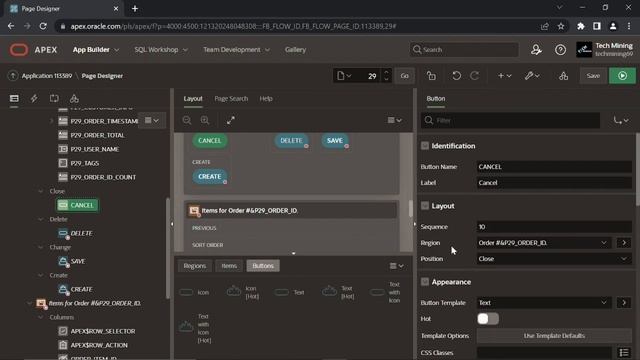Click the Application 113389 breadcrumb link
This screenshot has height=360, width=640.
(x=47, y=76)
